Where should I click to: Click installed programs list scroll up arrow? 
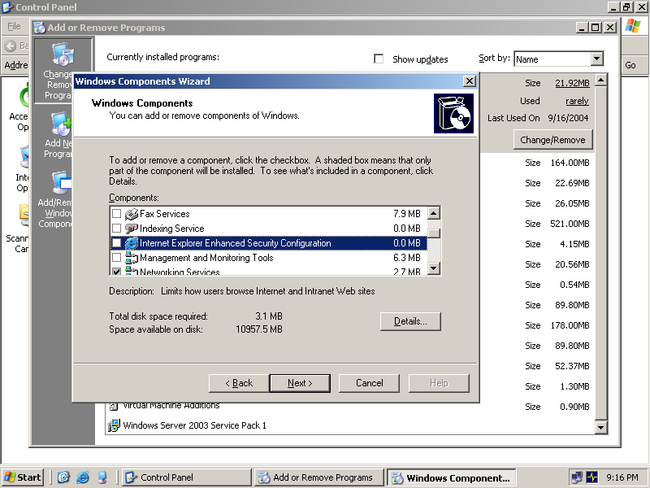(601, 80)
